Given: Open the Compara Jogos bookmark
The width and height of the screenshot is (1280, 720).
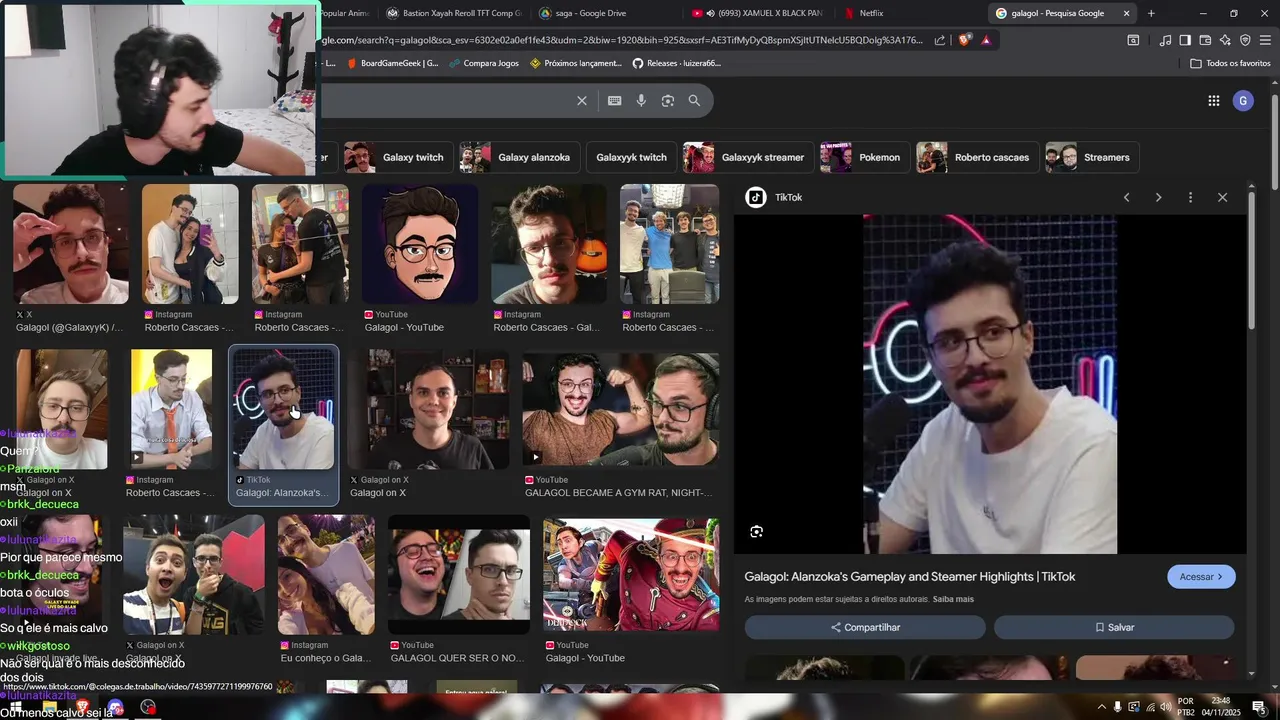Looking at the screenshot, I should click(x=483, y=63).
